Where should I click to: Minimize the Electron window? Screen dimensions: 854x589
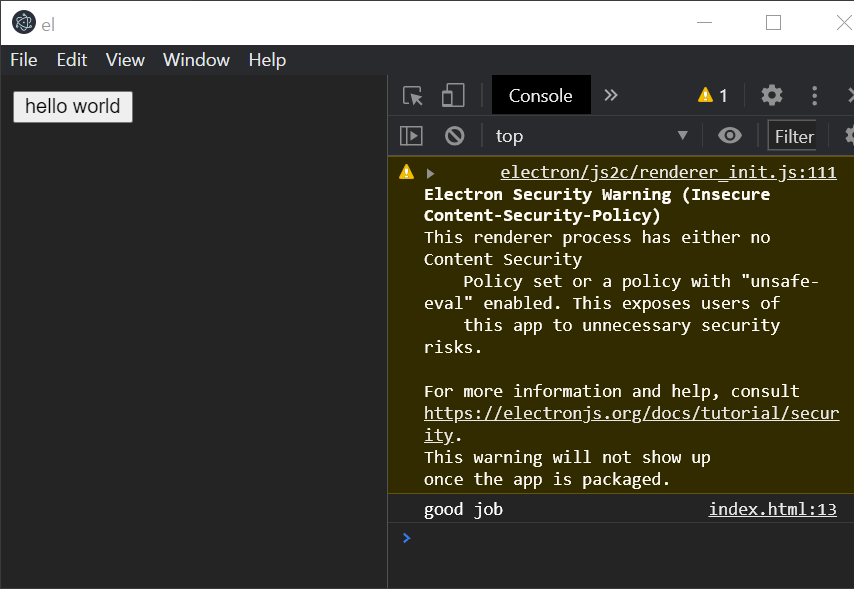[x=704, y=23]
